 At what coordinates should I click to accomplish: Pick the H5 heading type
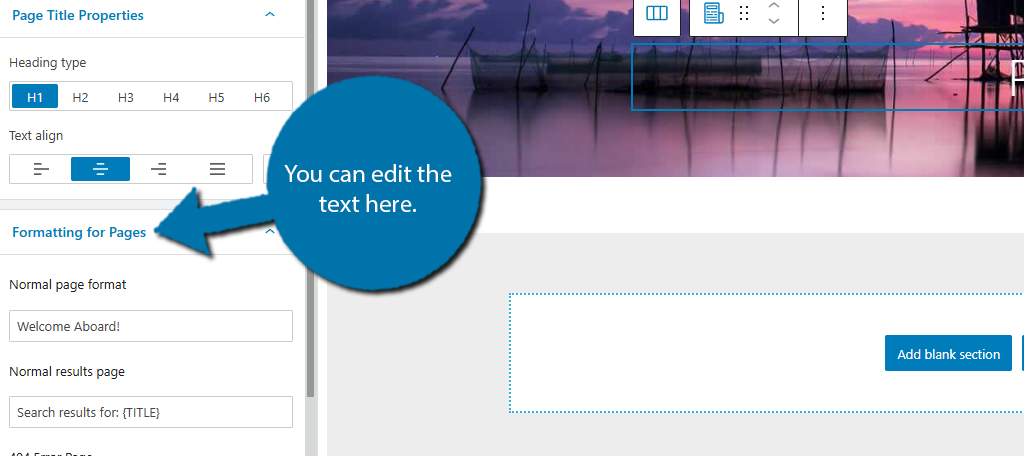click(216, 97)
